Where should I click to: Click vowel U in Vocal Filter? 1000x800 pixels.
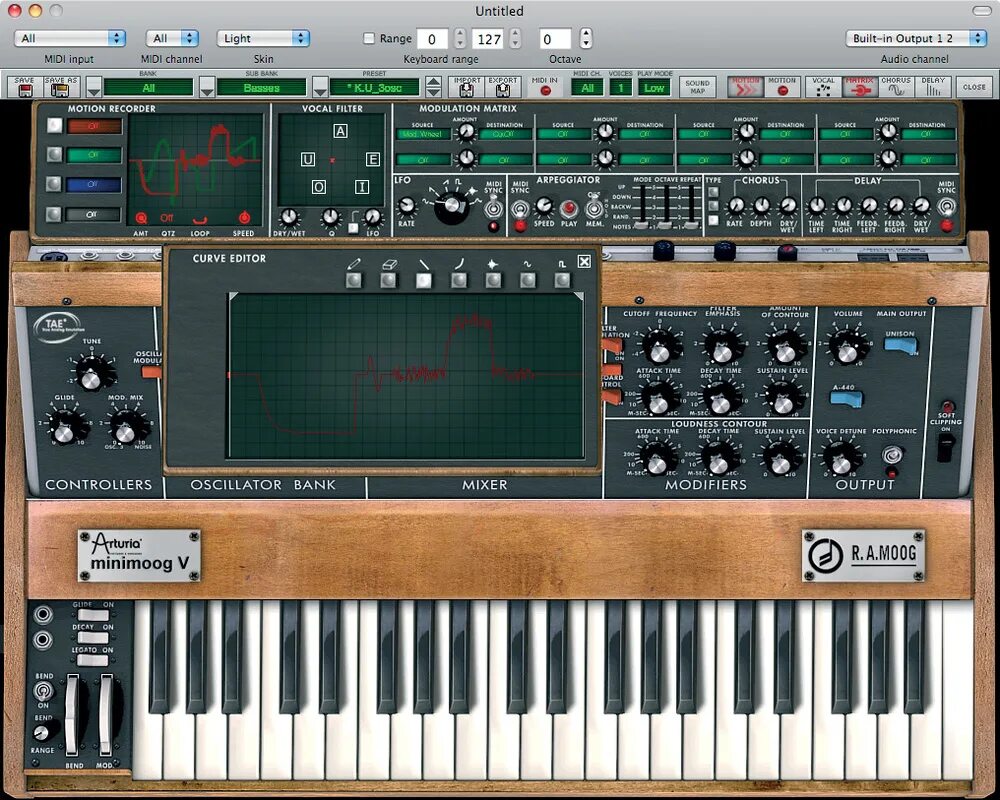tap(308, 159)
